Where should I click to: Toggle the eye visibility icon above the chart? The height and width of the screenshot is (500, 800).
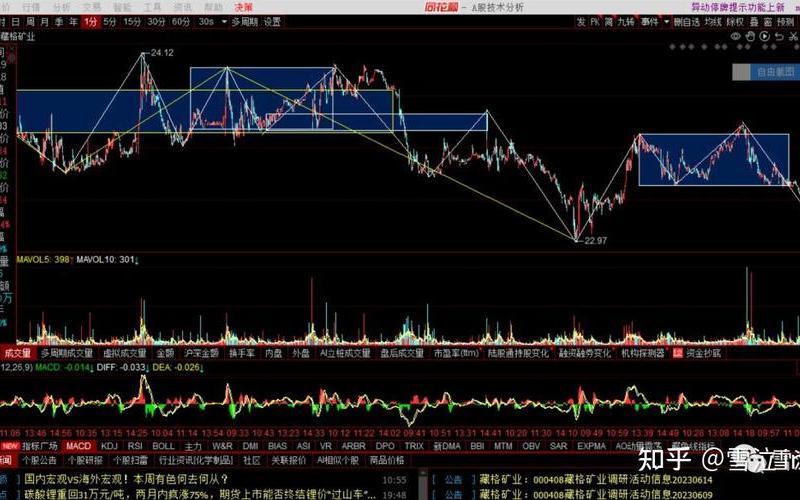(736, 36)
